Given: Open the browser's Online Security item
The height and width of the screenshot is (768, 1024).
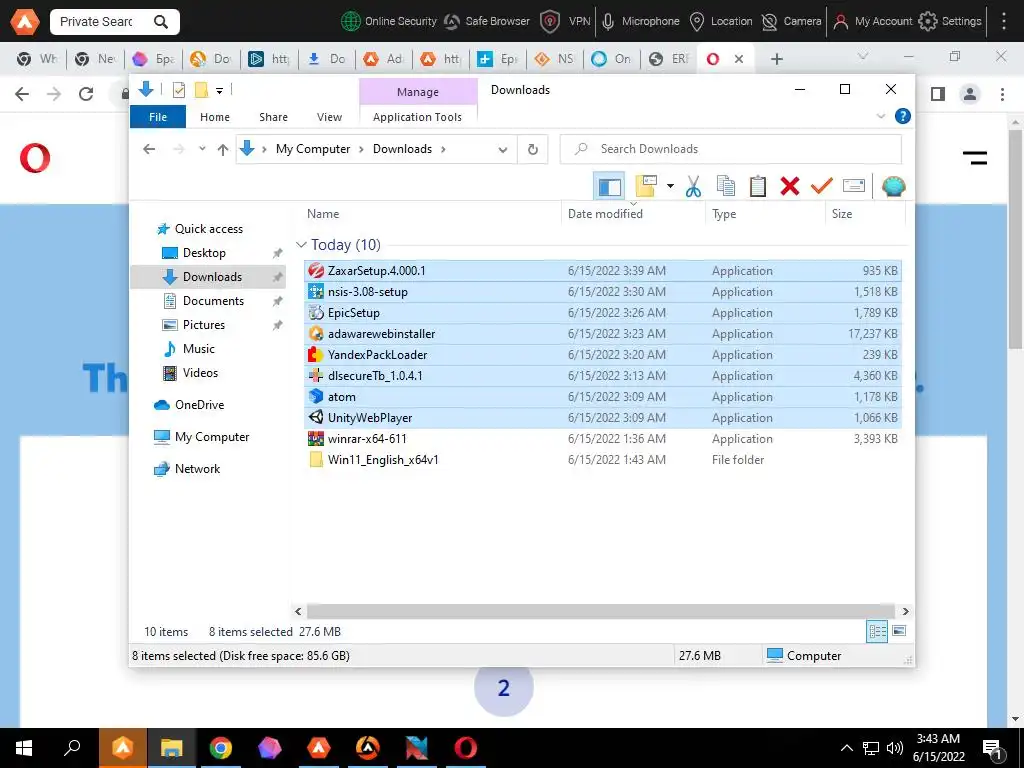Looking at the screenshot, I should 389,22.
